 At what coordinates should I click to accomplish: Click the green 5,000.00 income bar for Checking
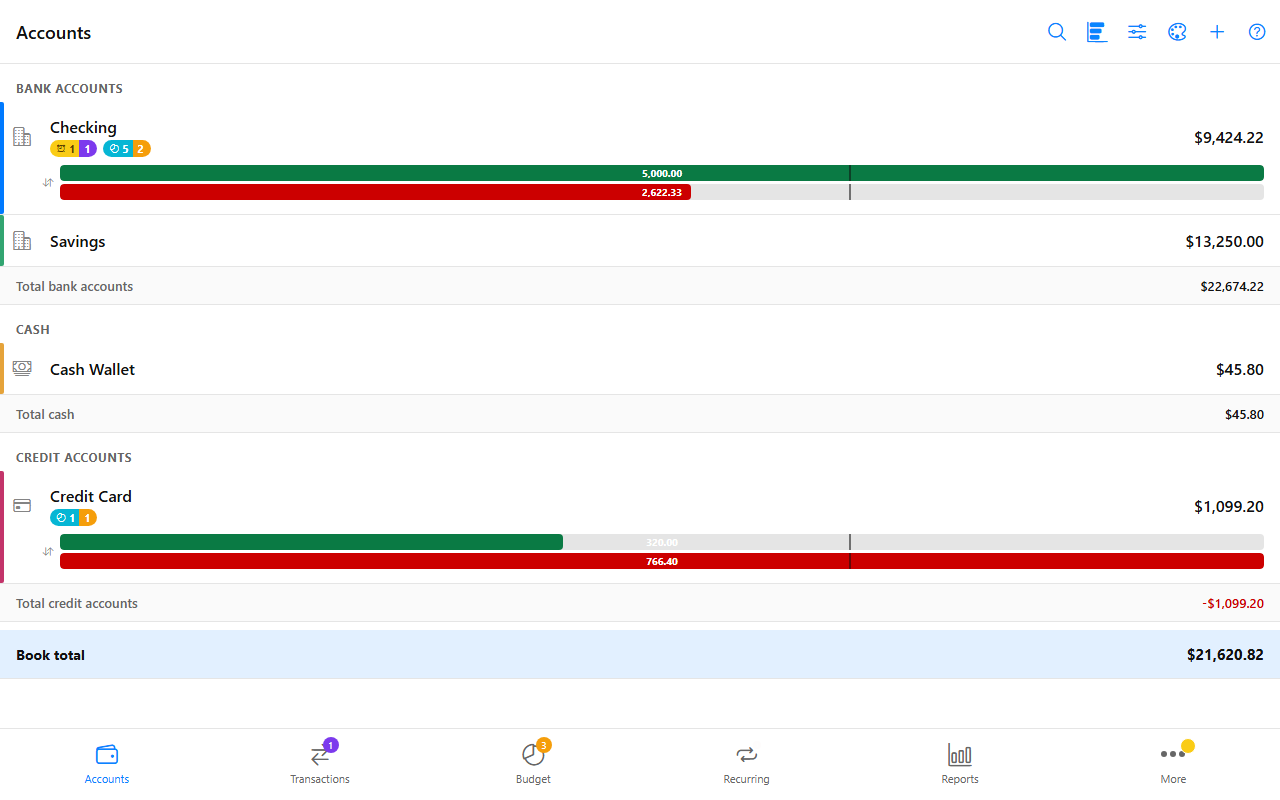click(662, 173)
